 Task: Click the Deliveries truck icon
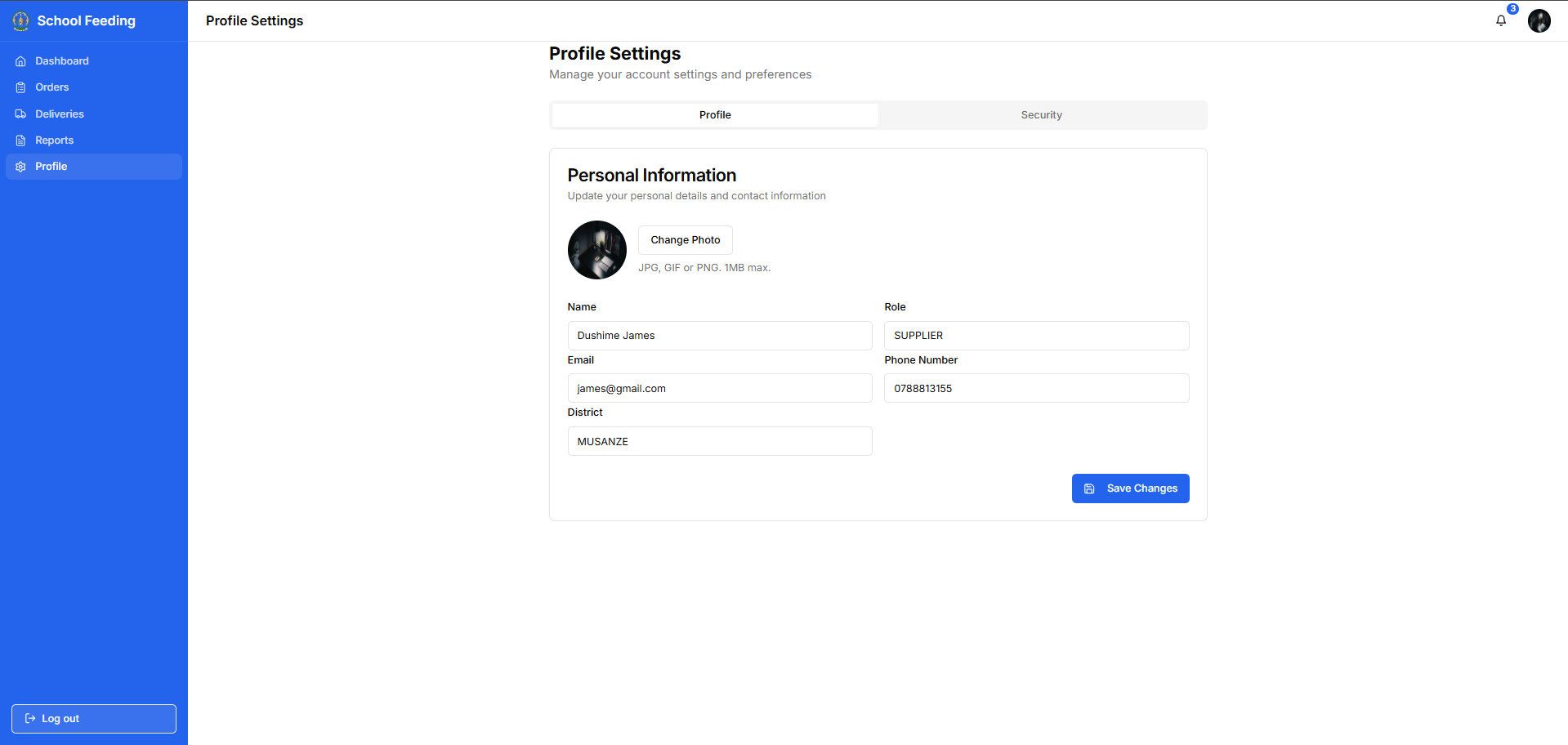21,114
